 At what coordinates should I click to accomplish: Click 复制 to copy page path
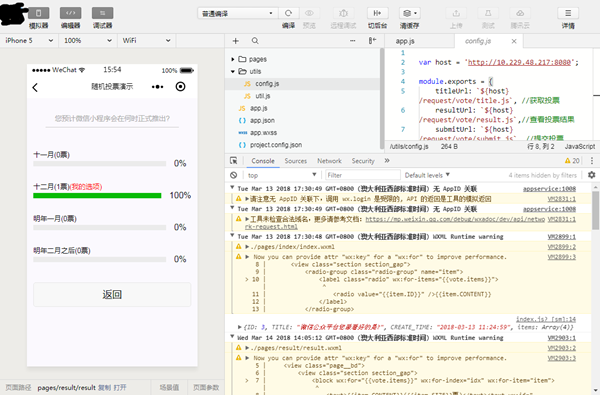pos(104,387)
